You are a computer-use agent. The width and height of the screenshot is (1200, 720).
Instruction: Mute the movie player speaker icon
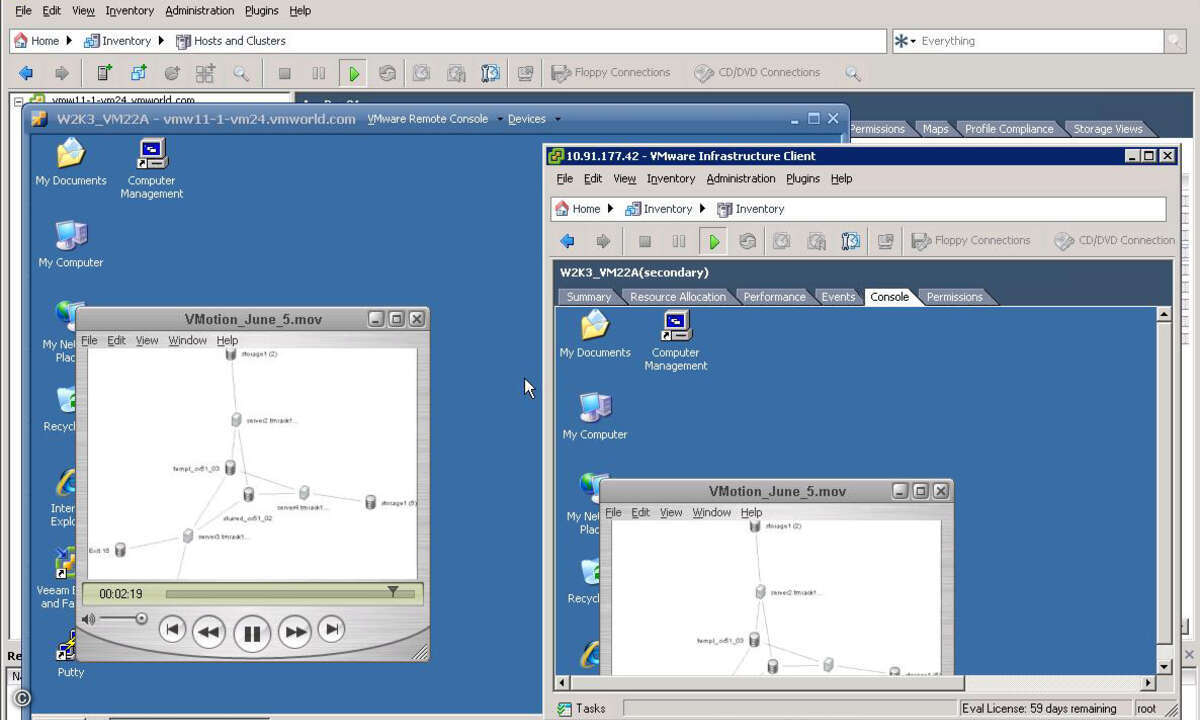pos(88,619)
